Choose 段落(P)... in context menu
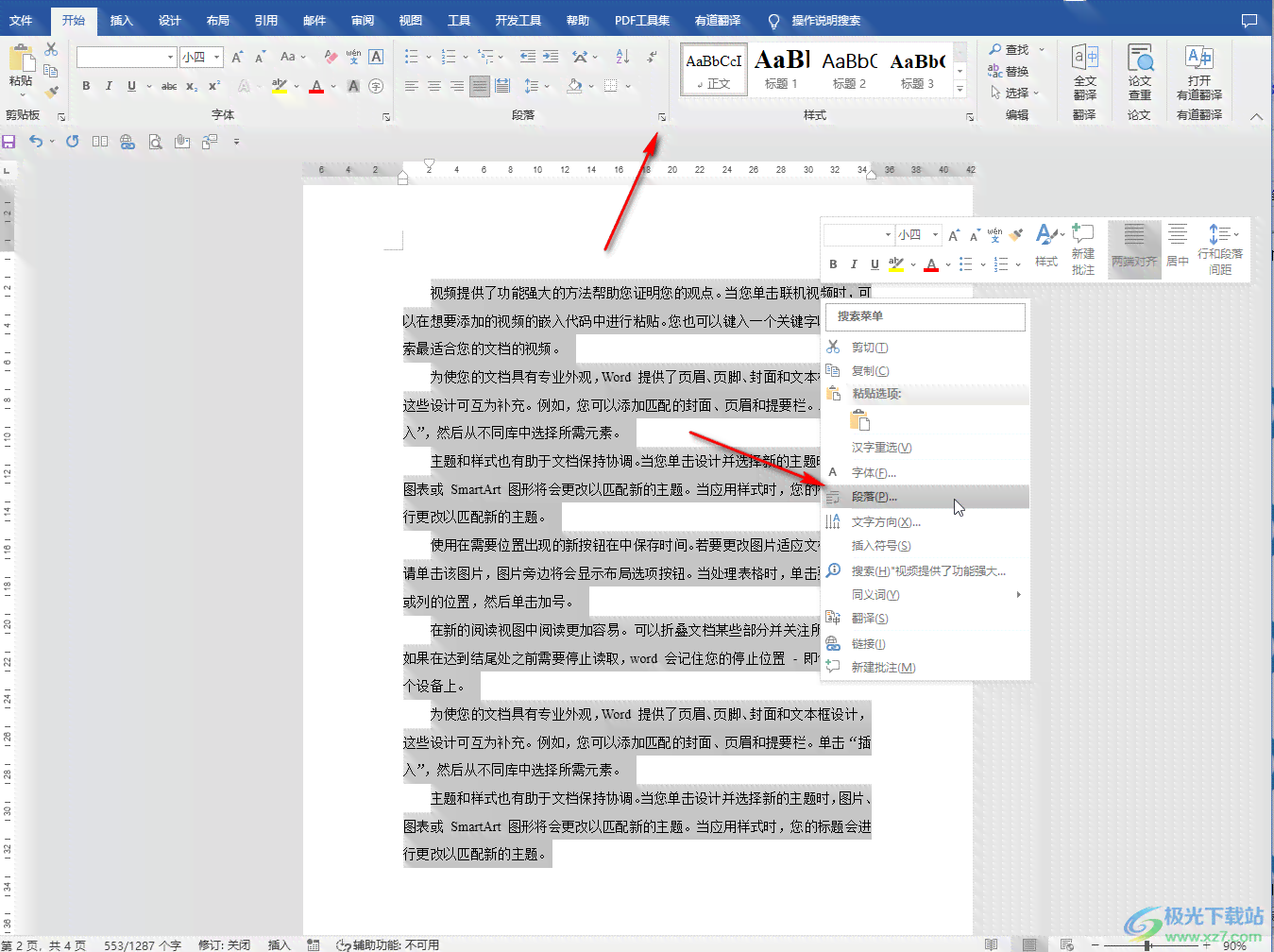1274x952 pixels. click(x=926, y=497)
